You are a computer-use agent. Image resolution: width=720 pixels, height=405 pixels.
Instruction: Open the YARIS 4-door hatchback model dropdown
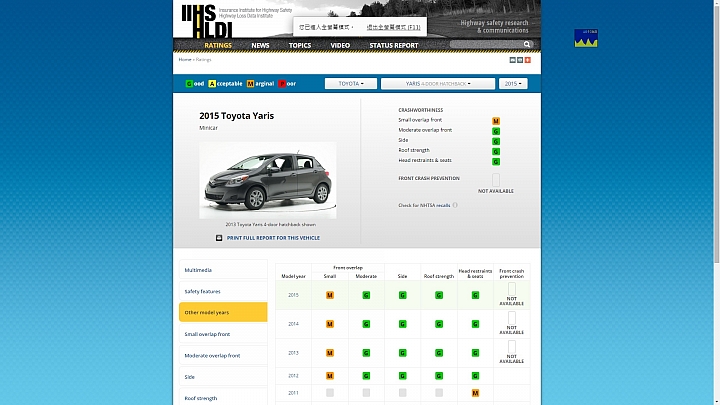tap(438, 84)
